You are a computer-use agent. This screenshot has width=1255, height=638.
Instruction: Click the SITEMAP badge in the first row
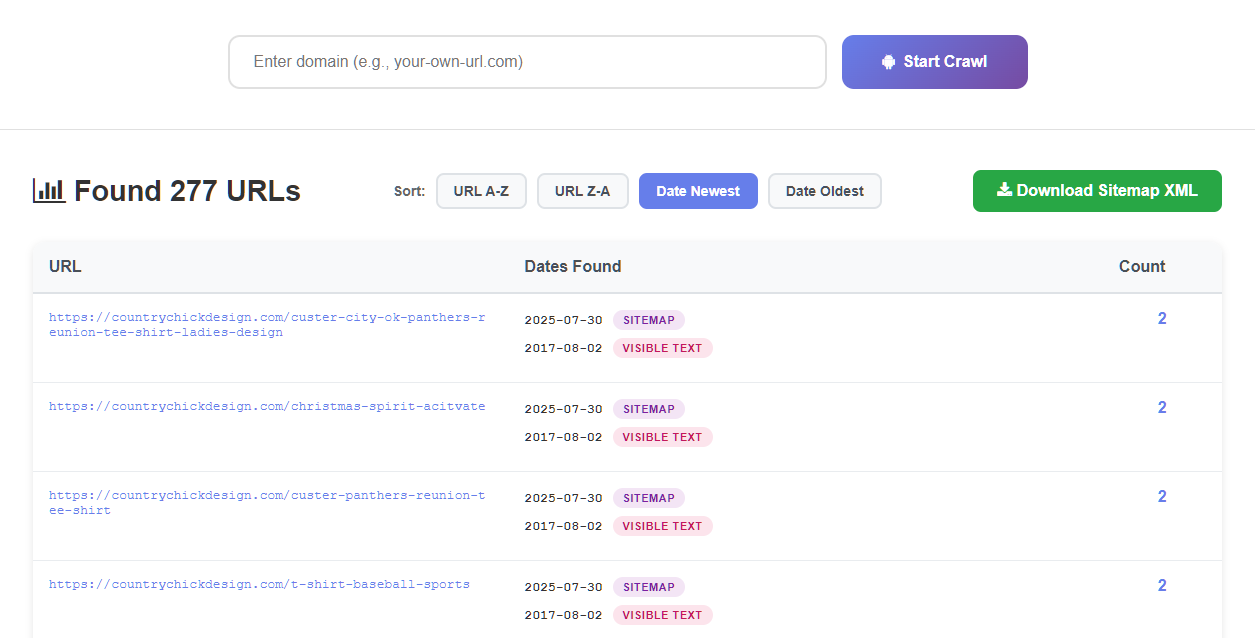649,320
